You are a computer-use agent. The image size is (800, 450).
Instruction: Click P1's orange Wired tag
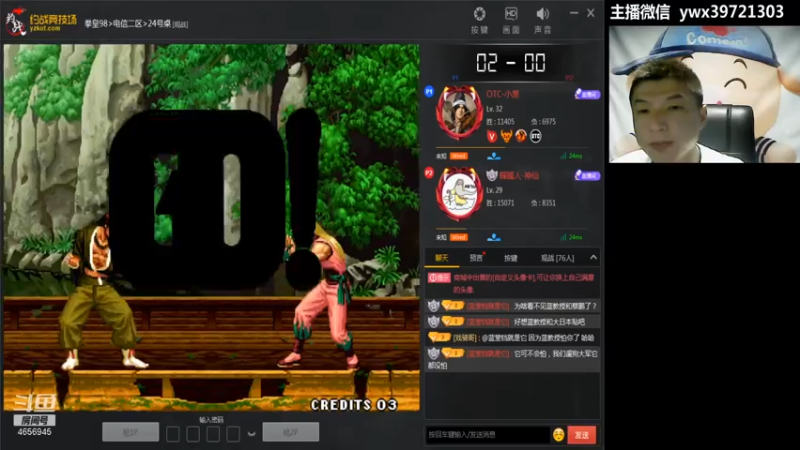point(458,156)
